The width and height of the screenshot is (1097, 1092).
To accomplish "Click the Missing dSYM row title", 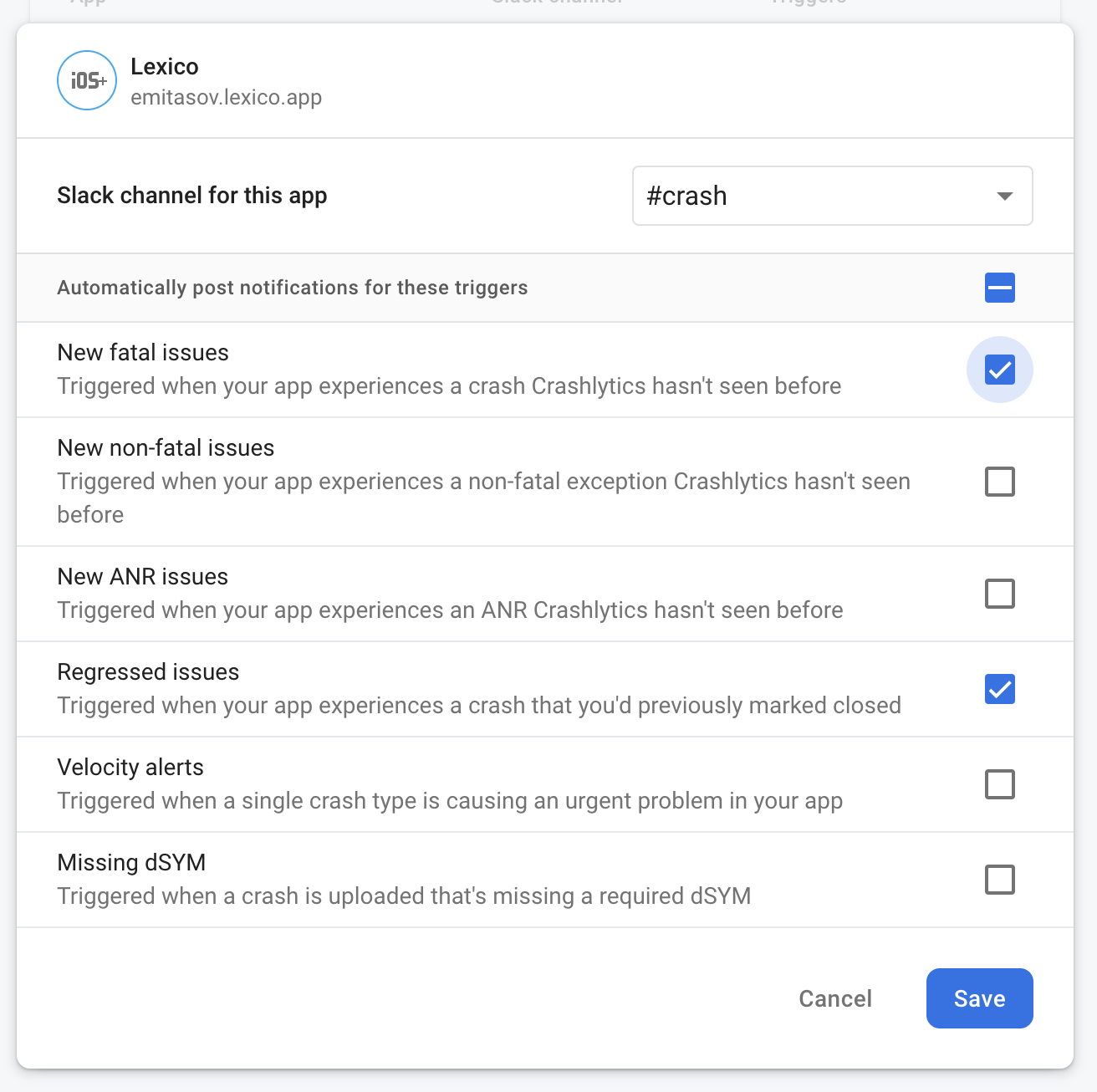I will tap(131, 863).
